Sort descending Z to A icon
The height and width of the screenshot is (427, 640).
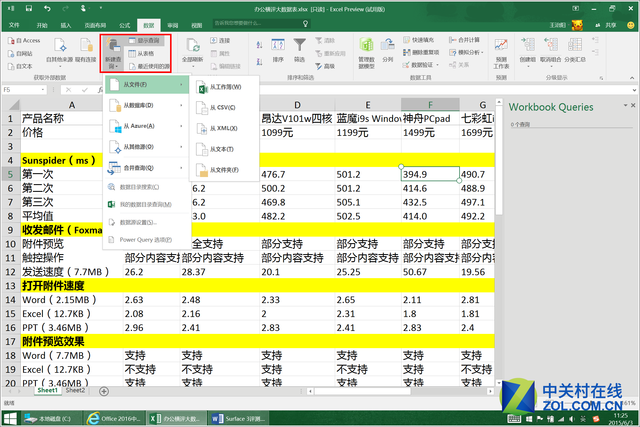[259, 62]
